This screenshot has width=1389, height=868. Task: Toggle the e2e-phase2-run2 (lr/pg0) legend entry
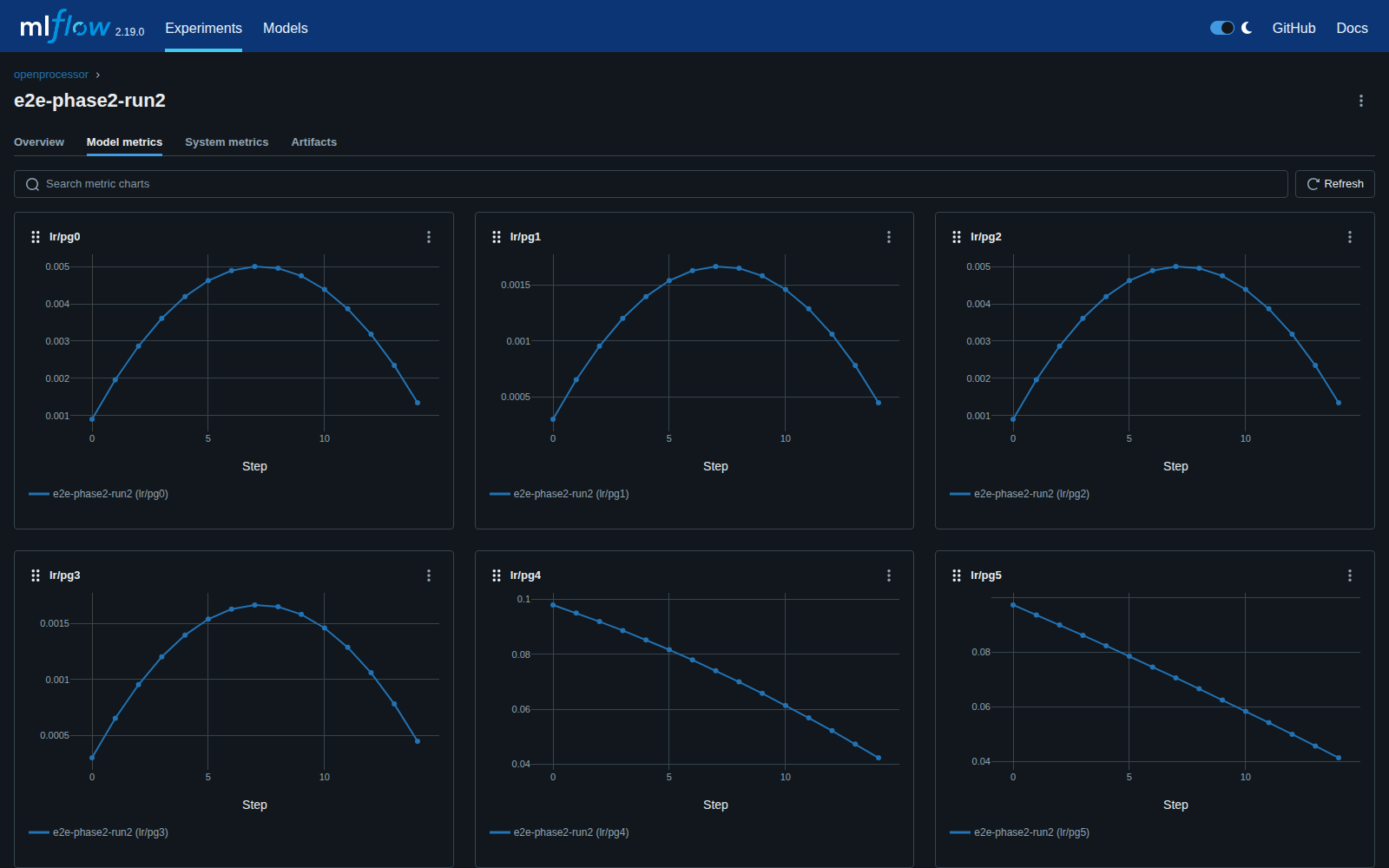click(99, 494)
